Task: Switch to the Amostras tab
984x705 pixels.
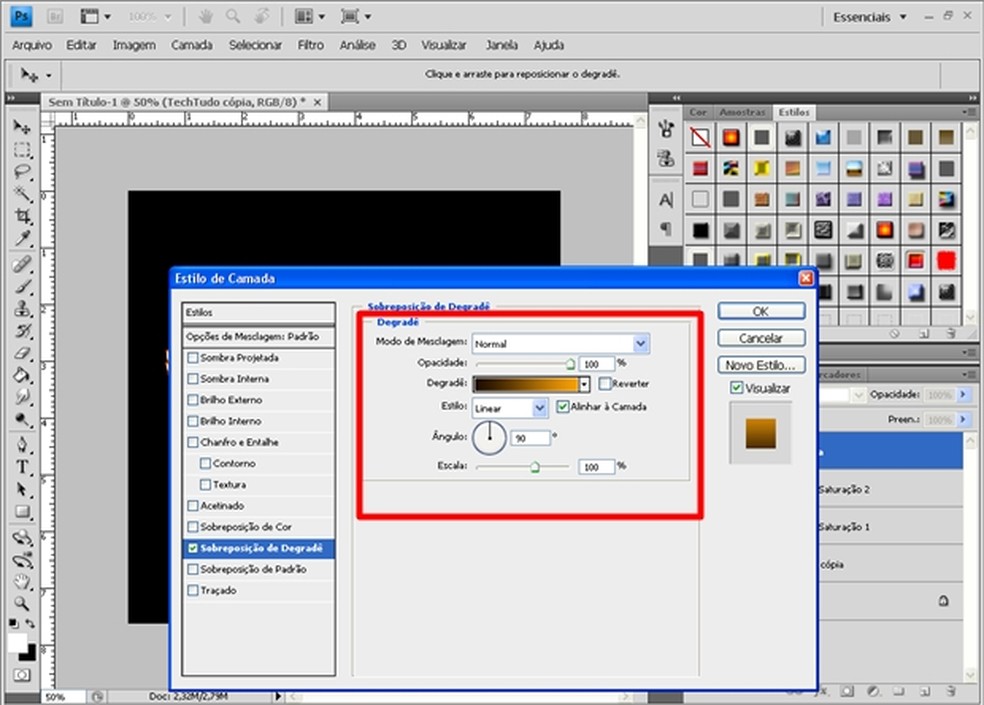Action: point(742,112)
